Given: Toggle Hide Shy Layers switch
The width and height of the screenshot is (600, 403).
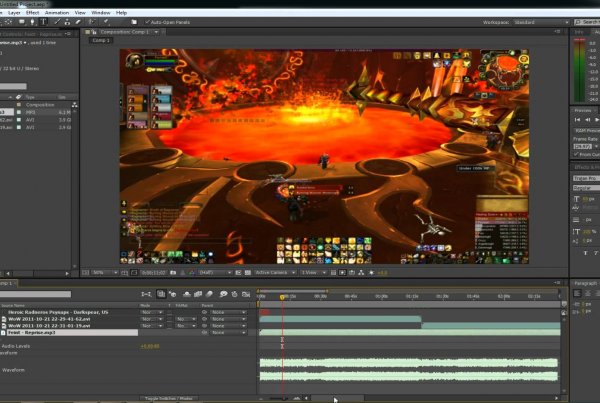Looking at the screenshot, I should click(x=187, y=294).
